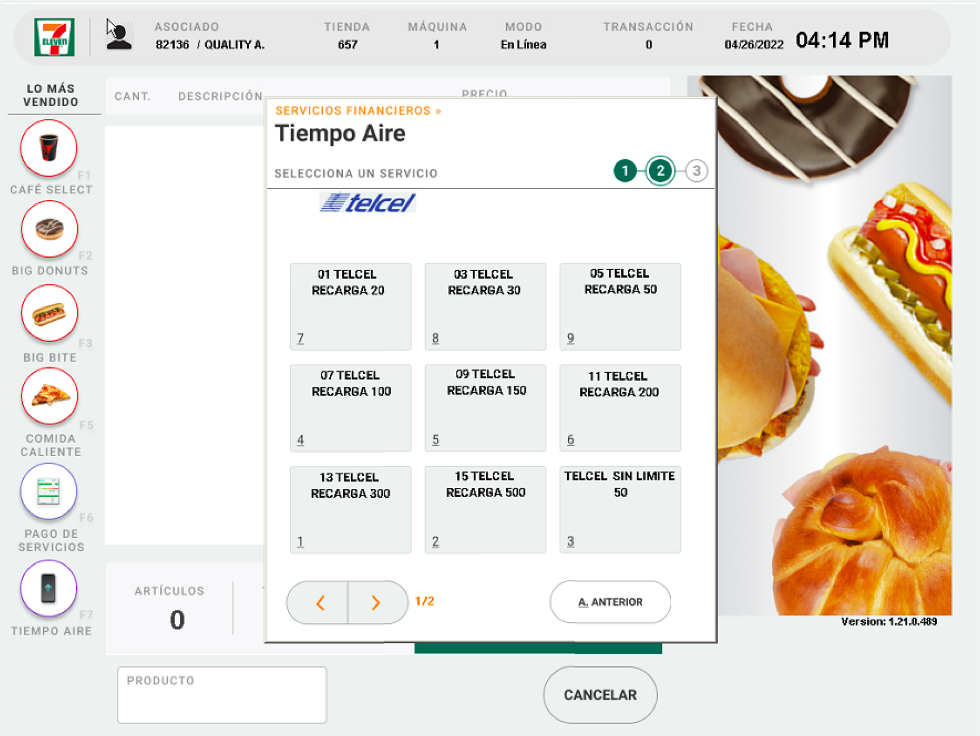Choose Telcel Recarga 100 tile
This screenshot has height=736, width=980.
(350, 408)
